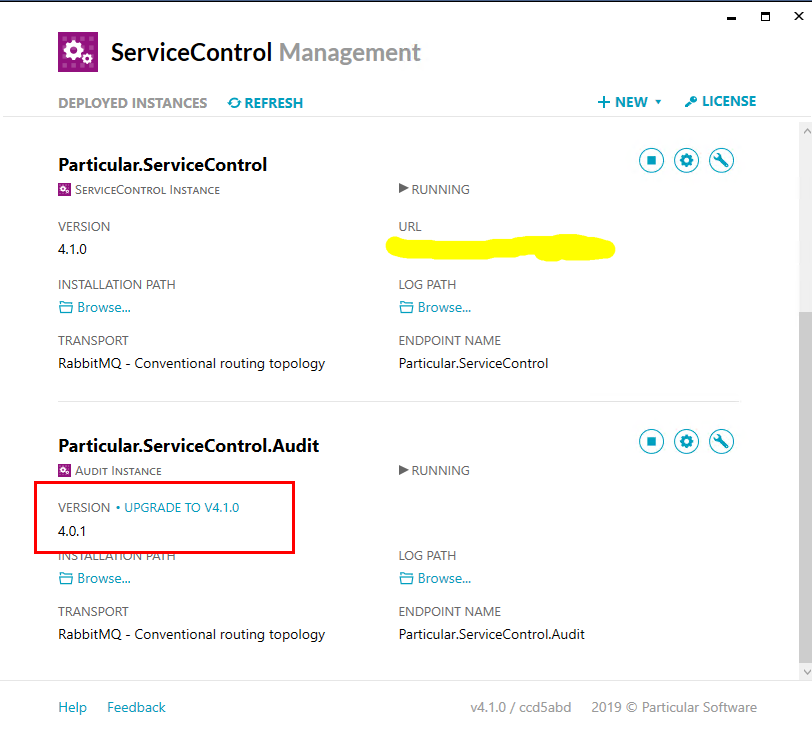This screenshot has width=812, height=736.
Task: Click the scrollbar down arrow
Action: point(806,672)
